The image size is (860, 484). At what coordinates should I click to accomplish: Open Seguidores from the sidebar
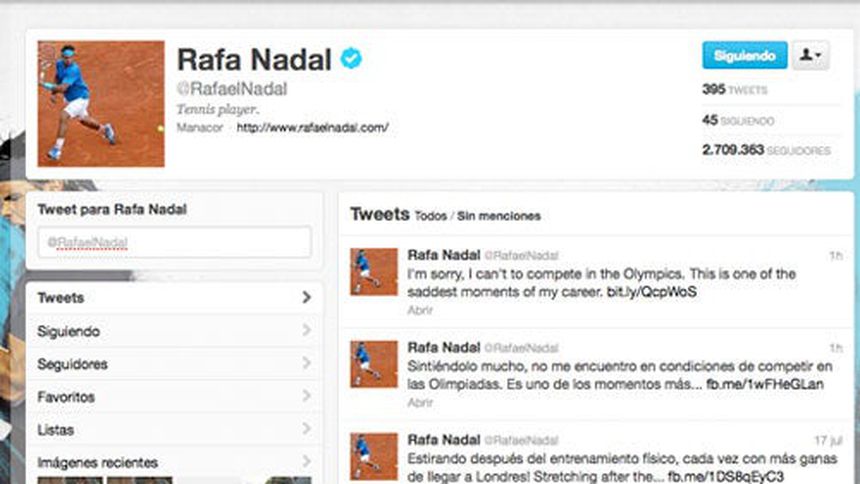click(x=72, y=364)
